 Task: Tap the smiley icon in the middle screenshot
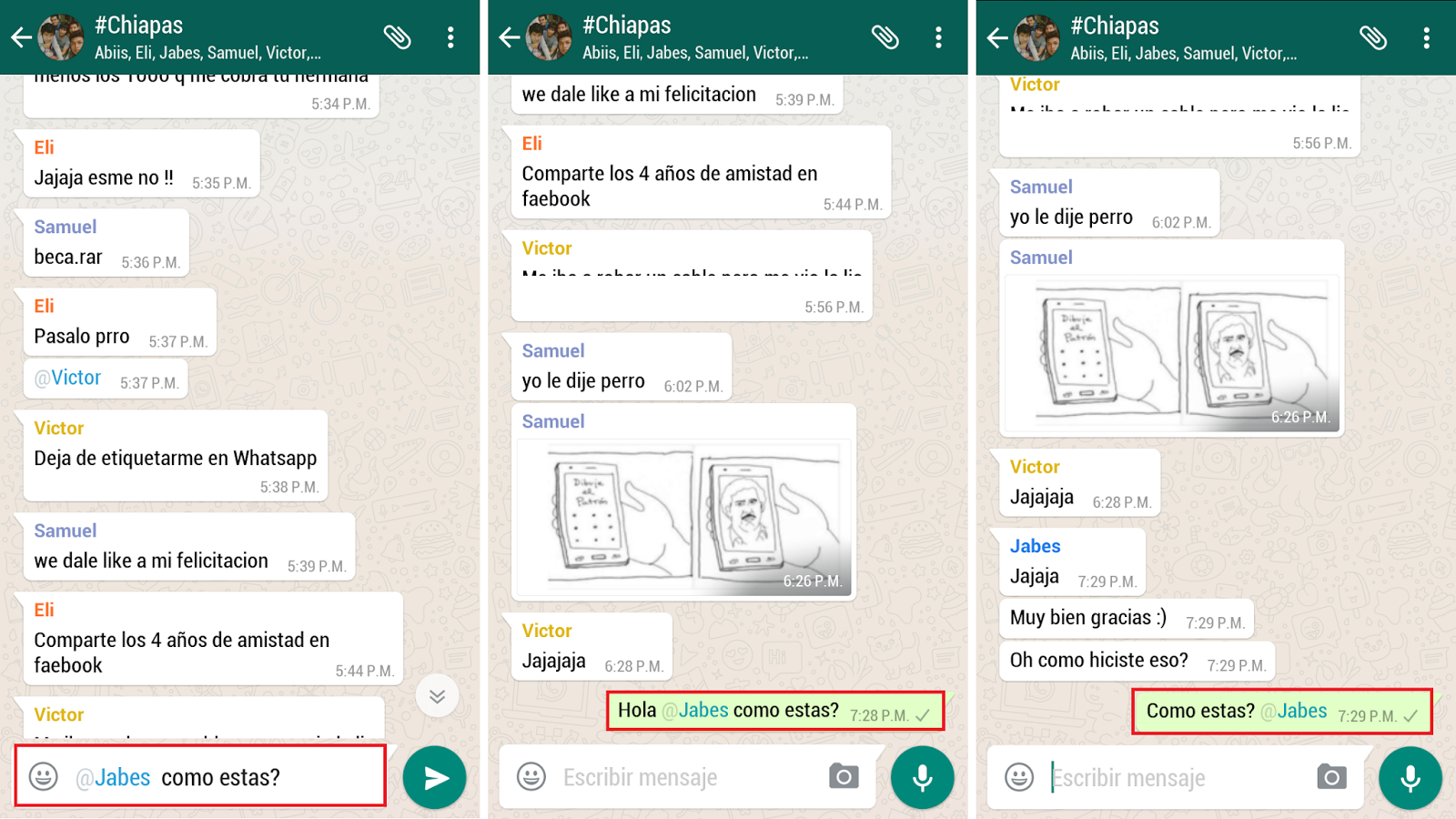tap(531, 777)
